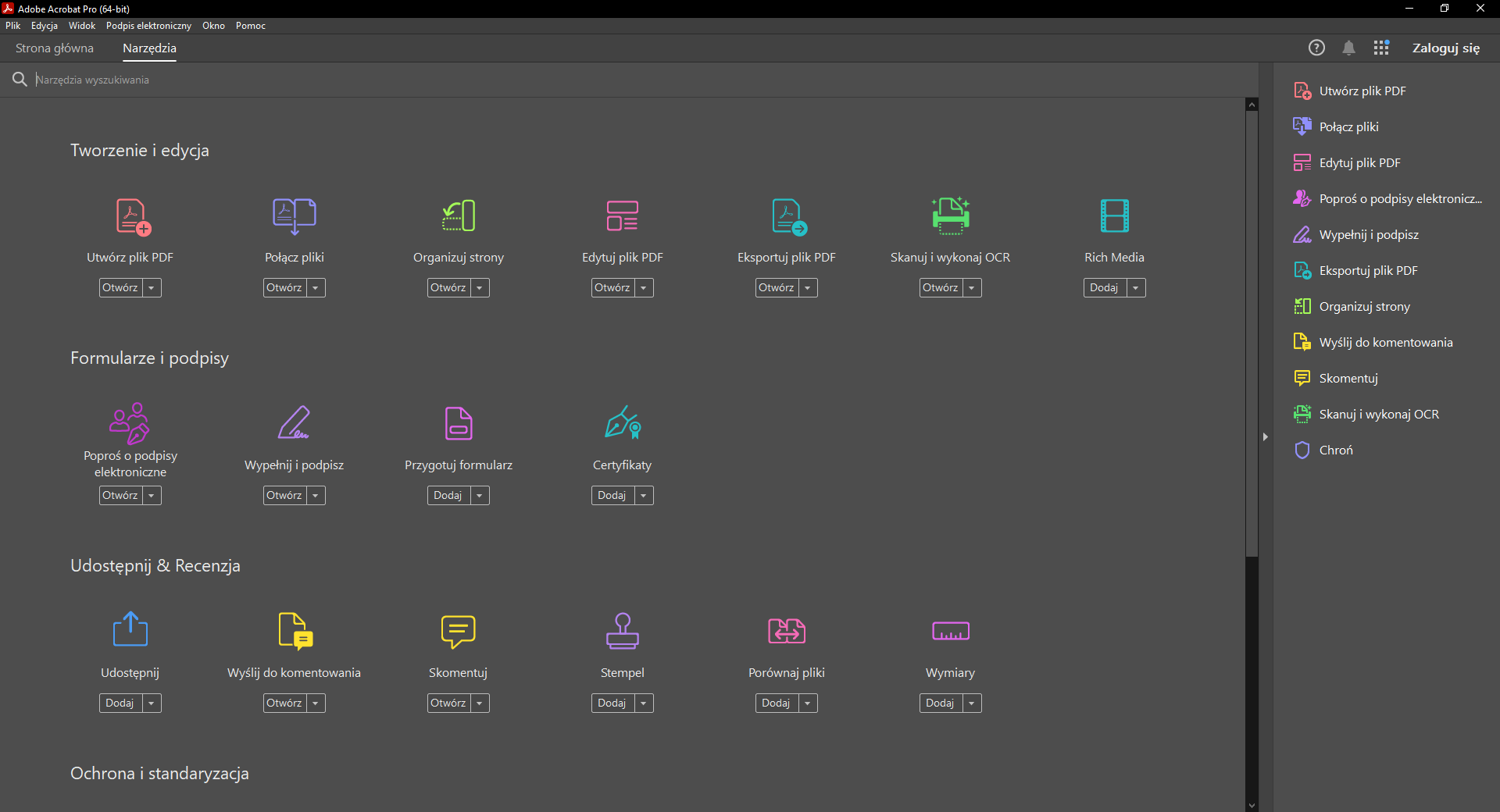This screenshot has height=812, width=1500.
Task: Open Połącz pliki shortcut in right pane
Action: 1336,126
